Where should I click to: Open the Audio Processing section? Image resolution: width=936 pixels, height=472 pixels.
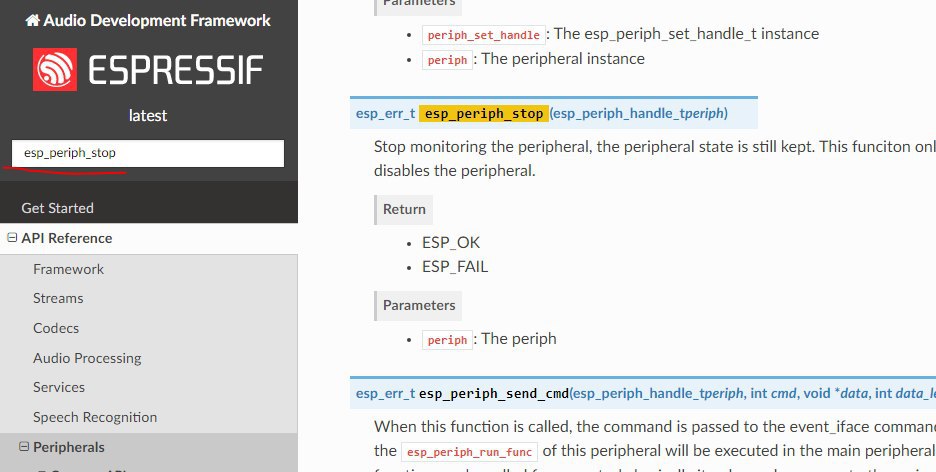point(87,358)
